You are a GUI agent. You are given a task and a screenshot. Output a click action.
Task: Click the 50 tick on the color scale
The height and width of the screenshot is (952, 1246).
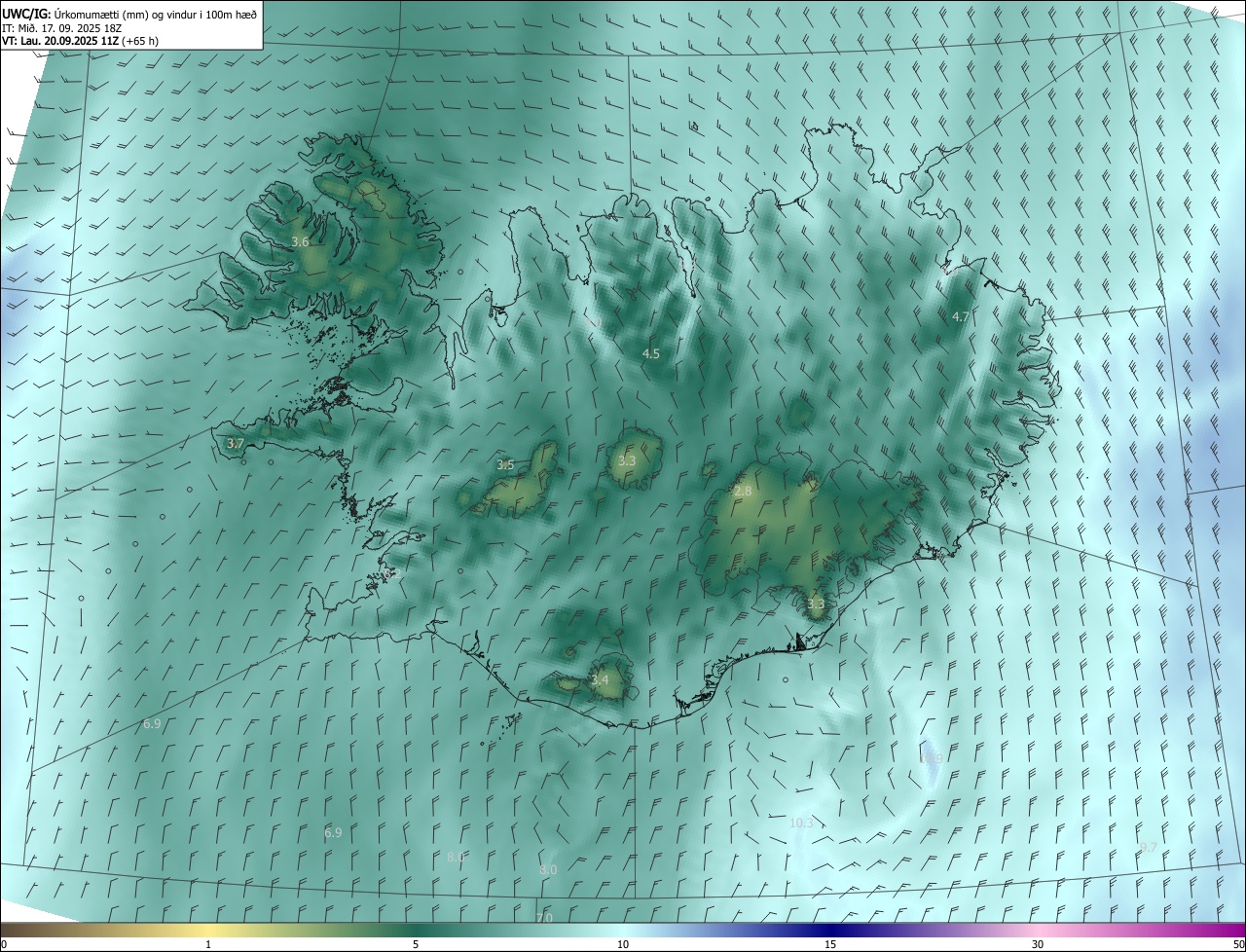point(1238,944)
